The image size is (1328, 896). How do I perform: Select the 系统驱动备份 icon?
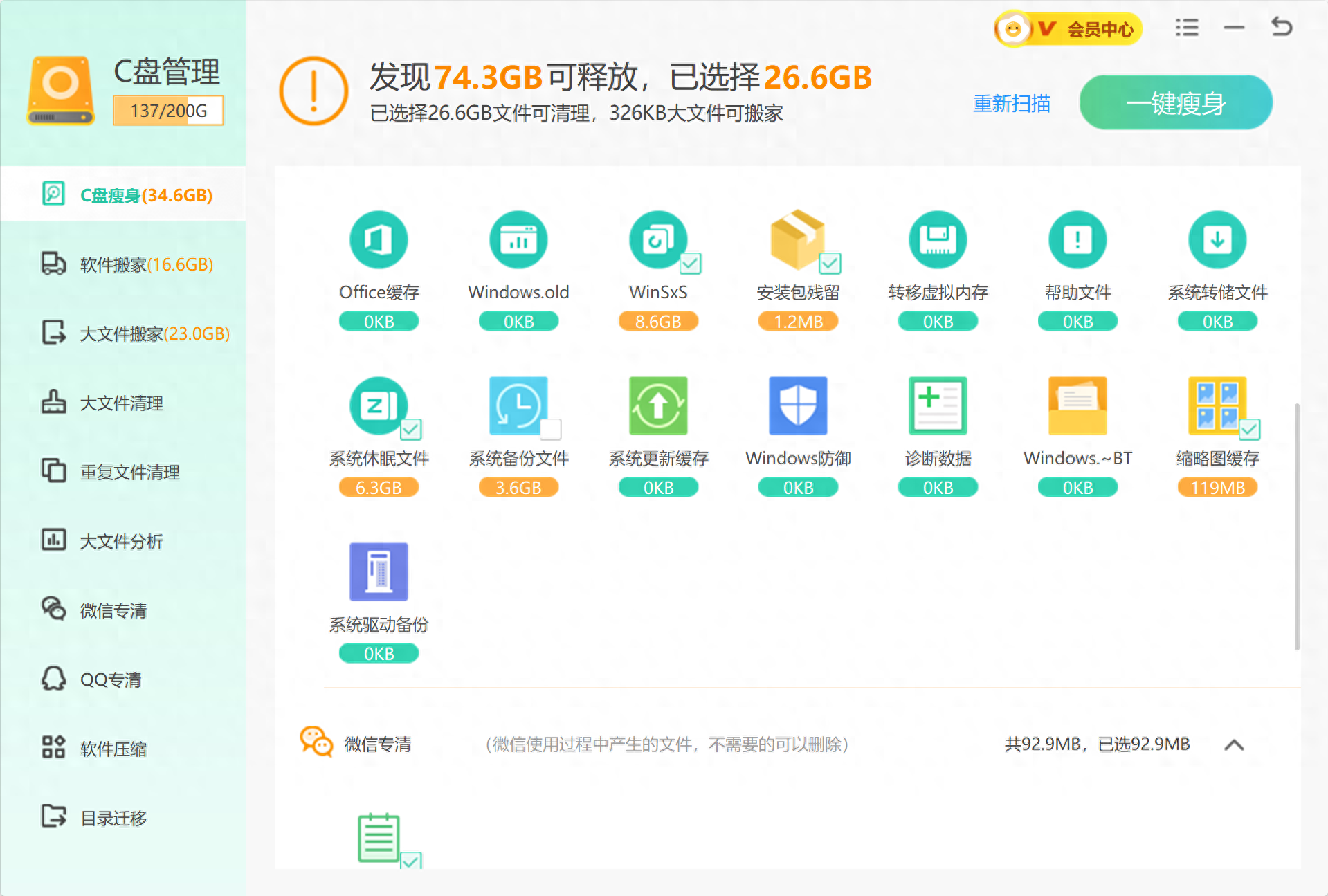click(379, 572)
